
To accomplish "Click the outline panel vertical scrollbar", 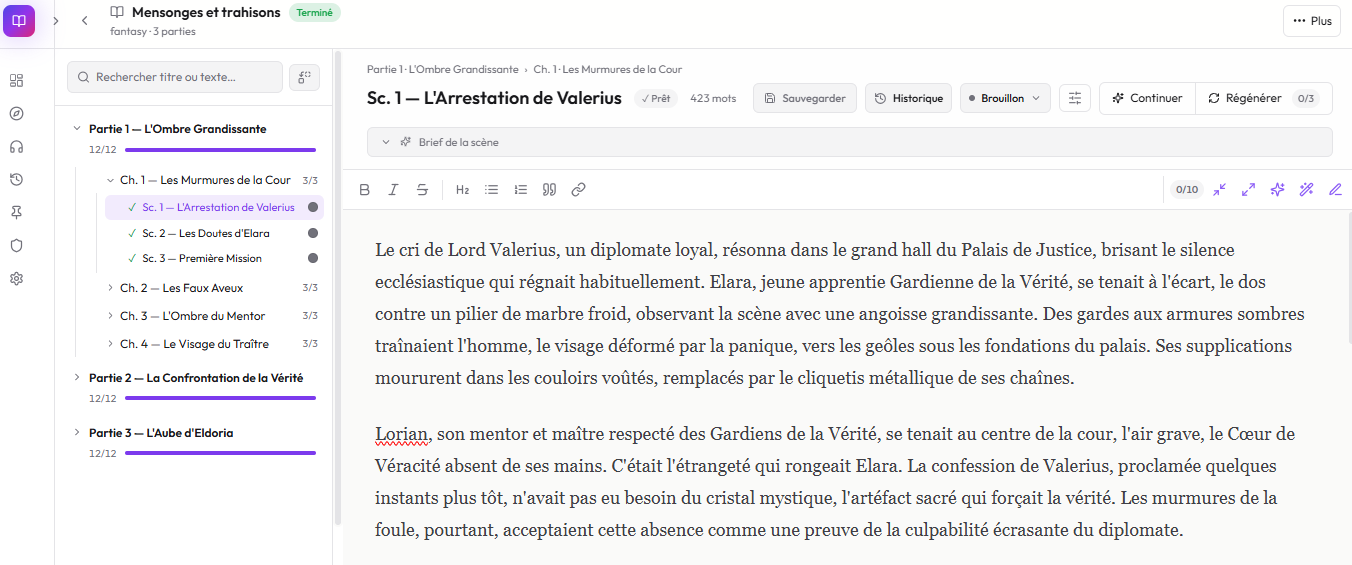I will coord(337,286).
